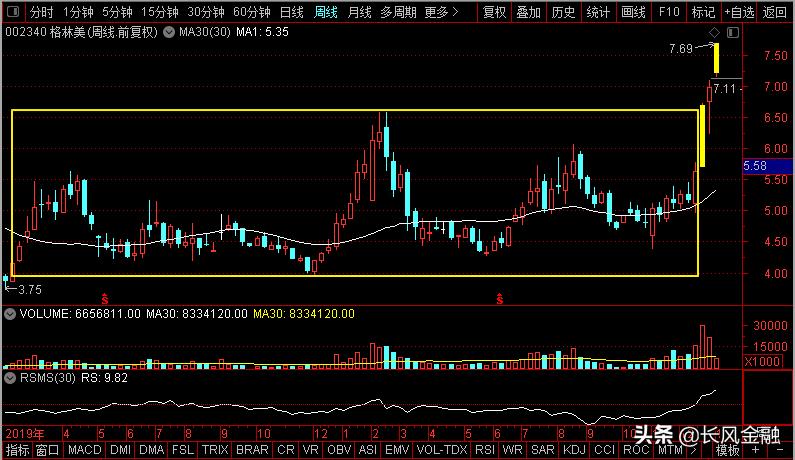The width and height of the screenshot is (795, 460).
Task: Click the stock title 002340 格林美
Action: coord(82,32)
